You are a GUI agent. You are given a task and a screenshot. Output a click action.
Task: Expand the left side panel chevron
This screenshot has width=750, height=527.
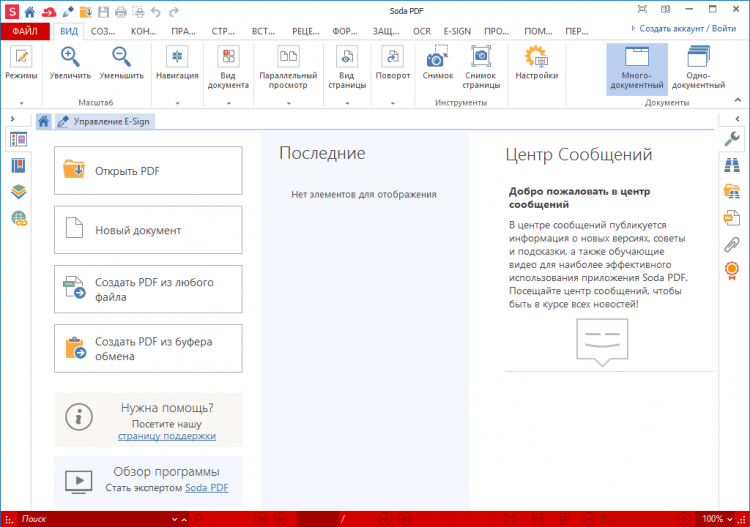click(12, 119)
